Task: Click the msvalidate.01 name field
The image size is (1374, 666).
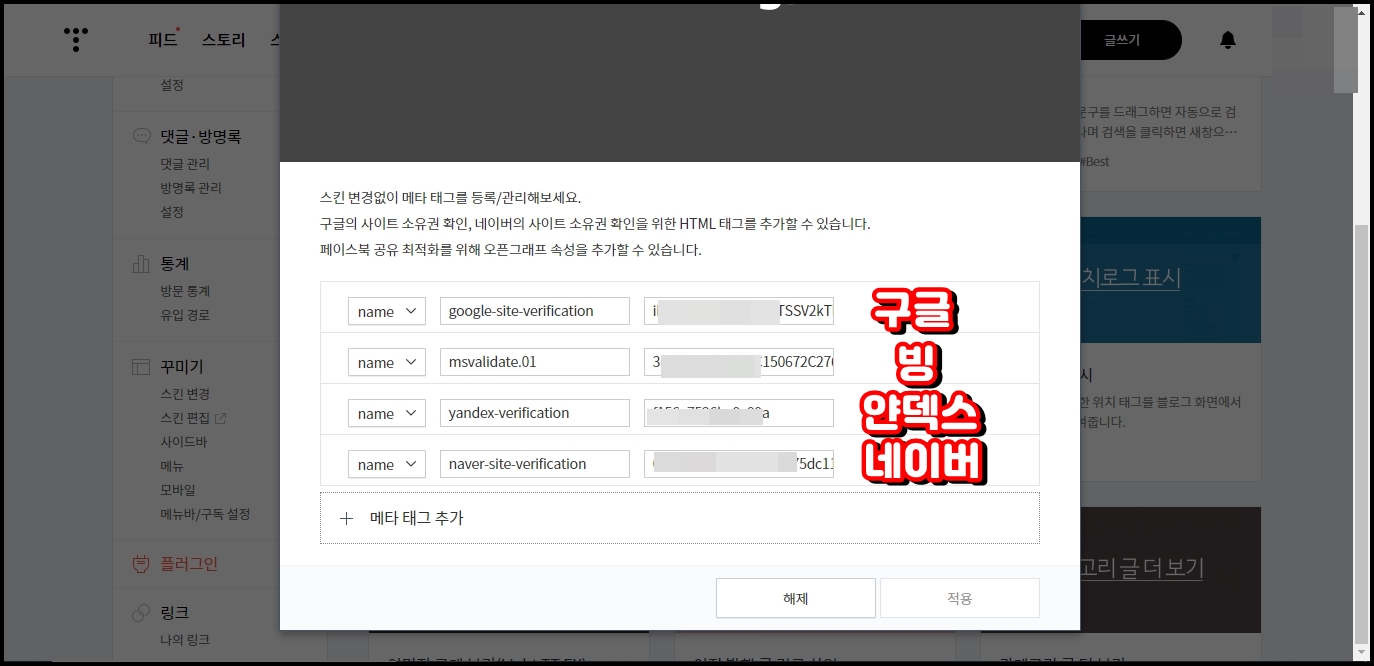Action: point(535,362)
